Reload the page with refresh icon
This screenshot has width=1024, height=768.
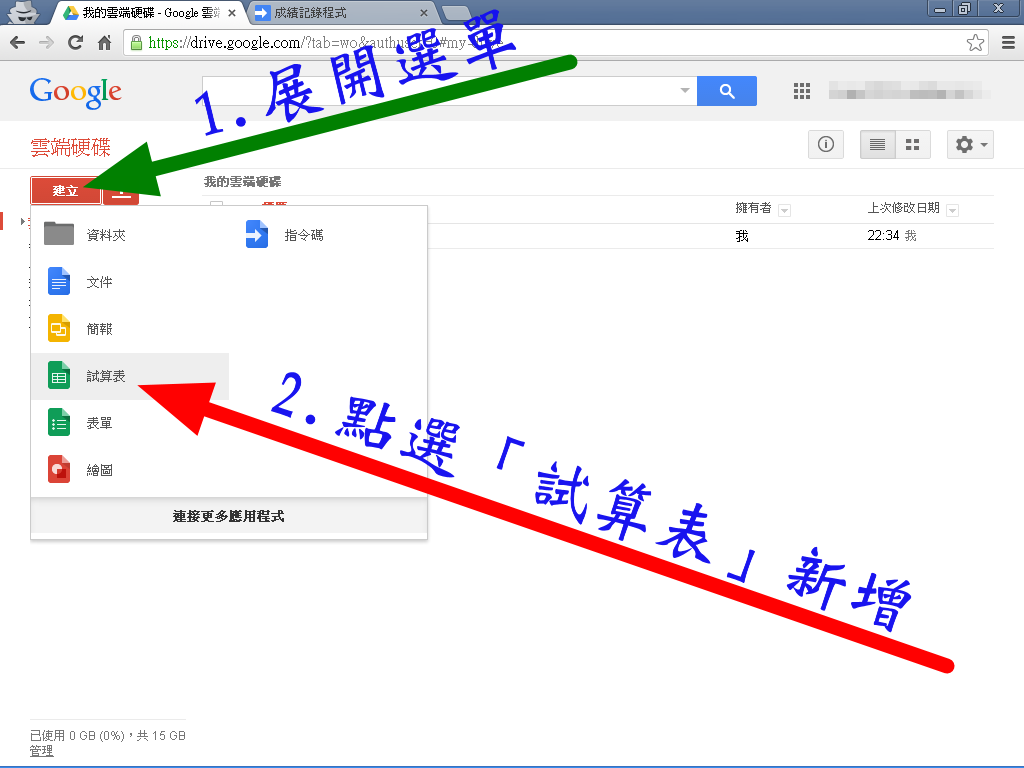(76, 43)
